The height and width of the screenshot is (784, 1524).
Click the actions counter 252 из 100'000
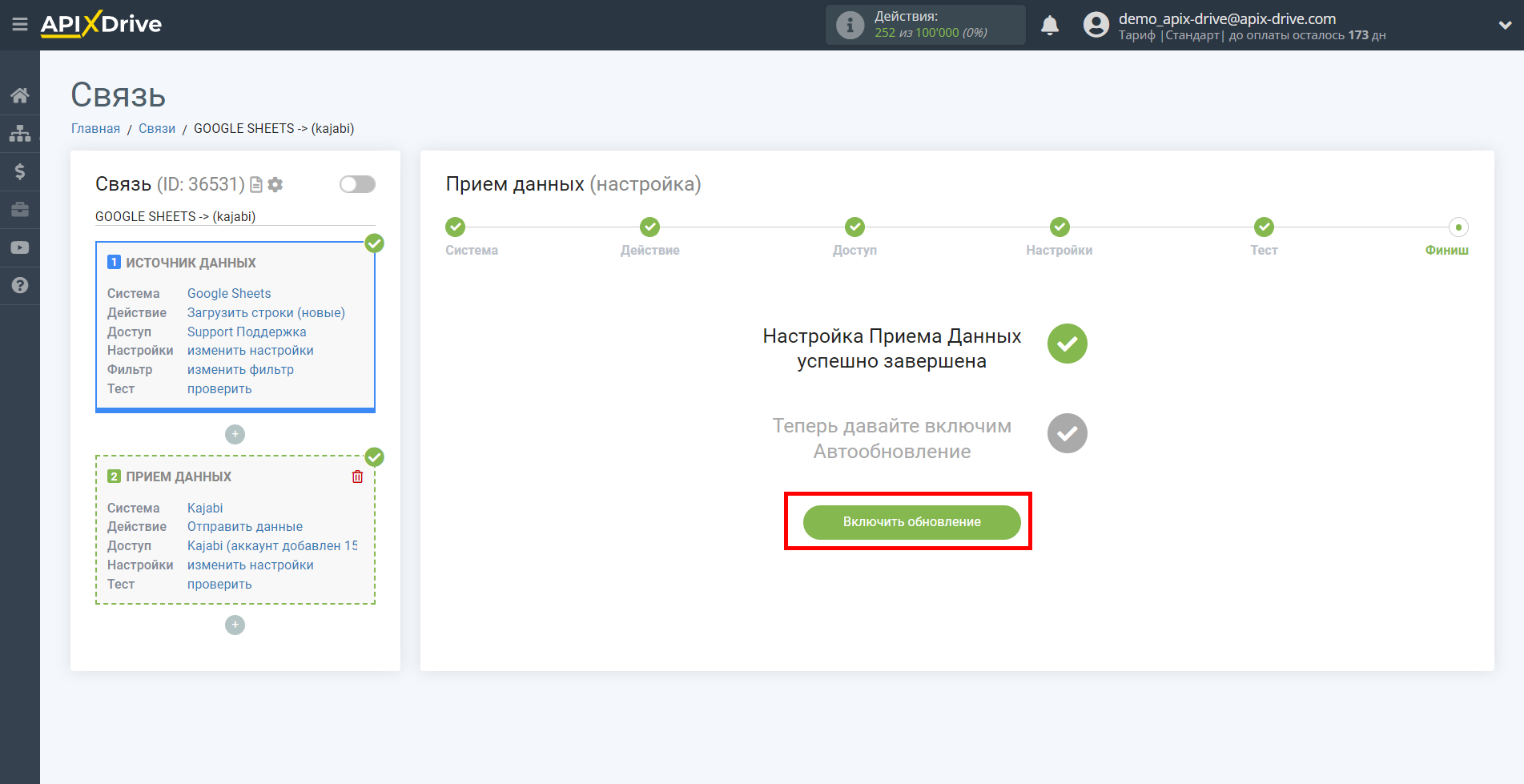(x=931, y=33)
